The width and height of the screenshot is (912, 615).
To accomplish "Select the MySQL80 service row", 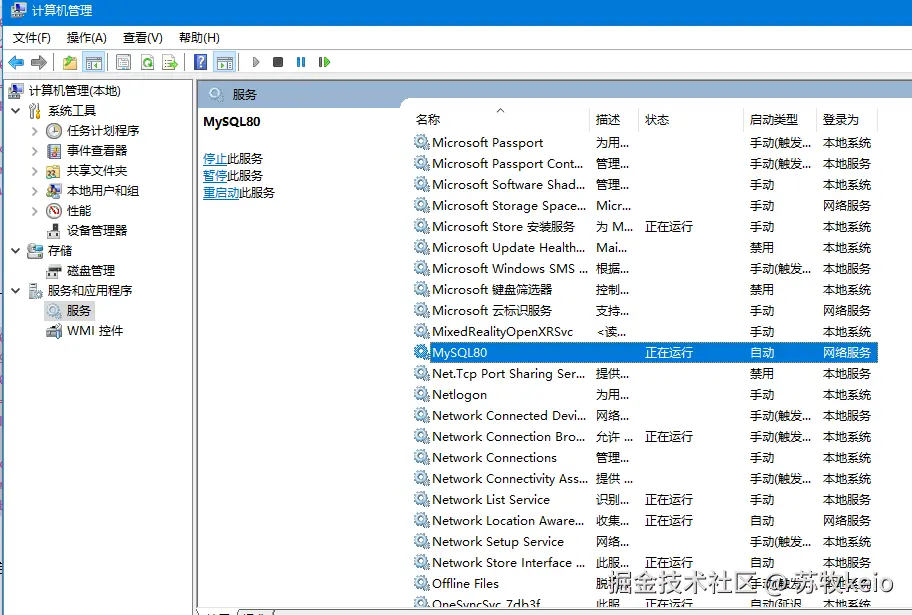I will click(644, 353).
